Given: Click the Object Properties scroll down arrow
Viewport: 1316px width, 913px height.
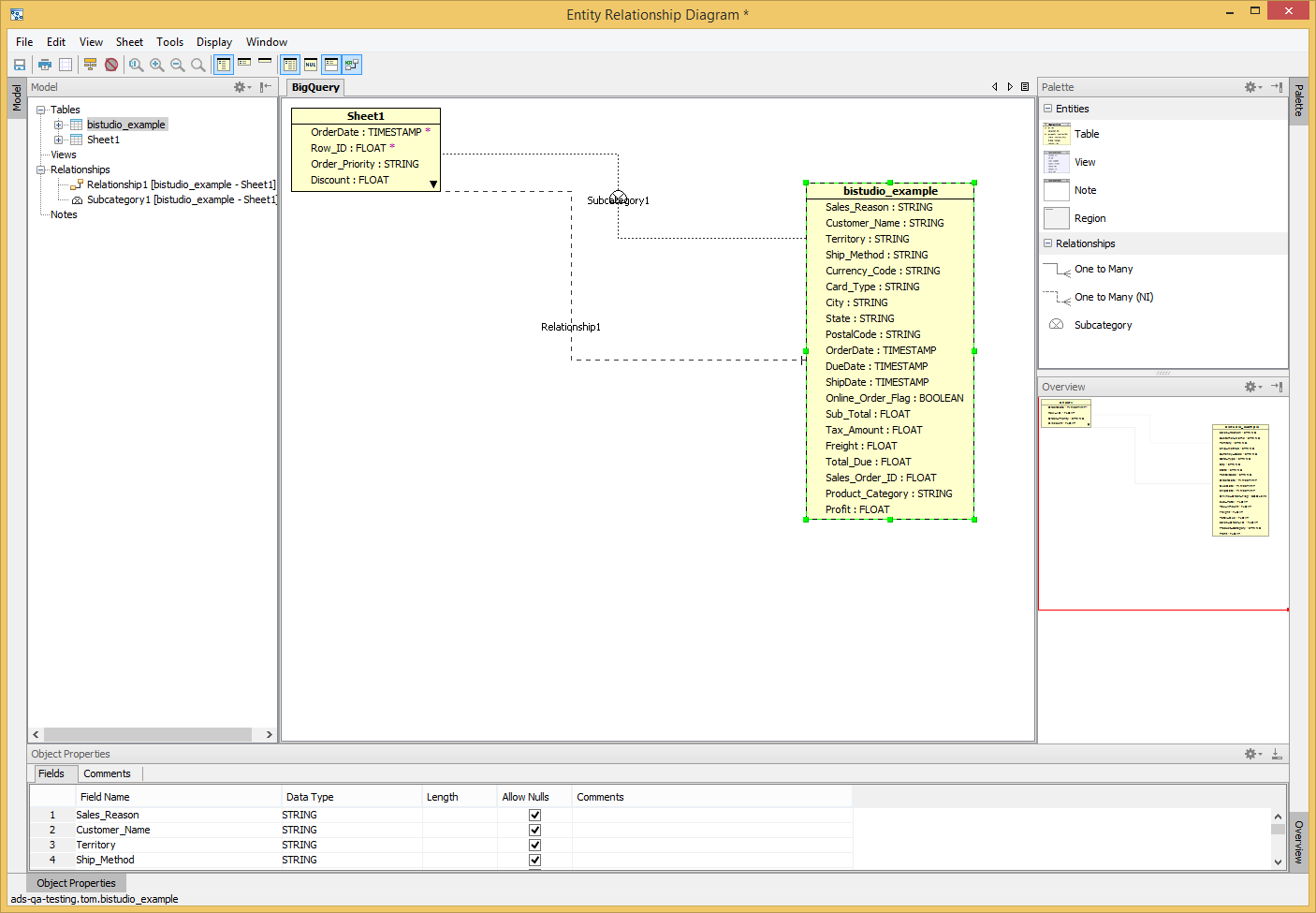Looking at the screenshot, I should click(x=1278, y=862).
